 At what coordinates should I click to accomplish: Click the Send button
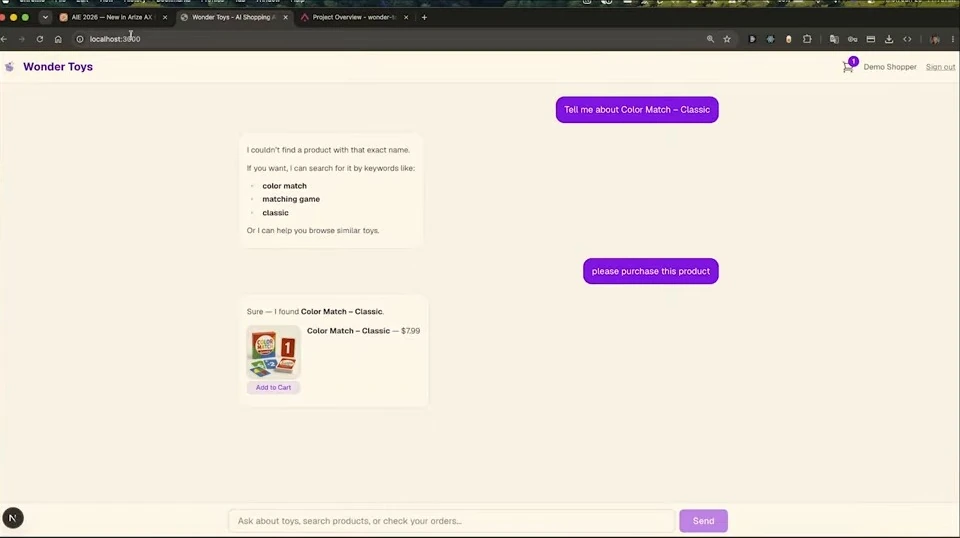(703, 521)
